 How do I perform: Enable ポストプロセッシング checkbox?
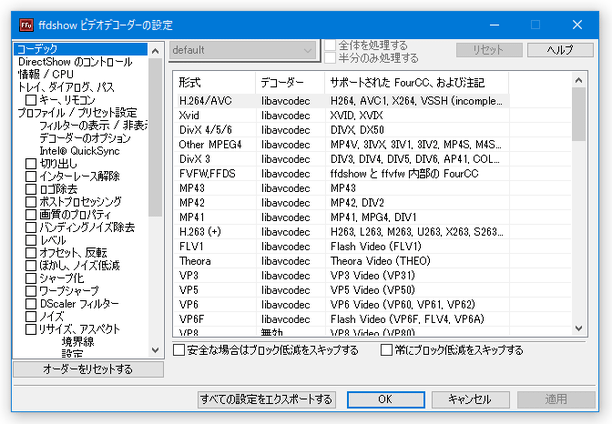click(31, 202)
